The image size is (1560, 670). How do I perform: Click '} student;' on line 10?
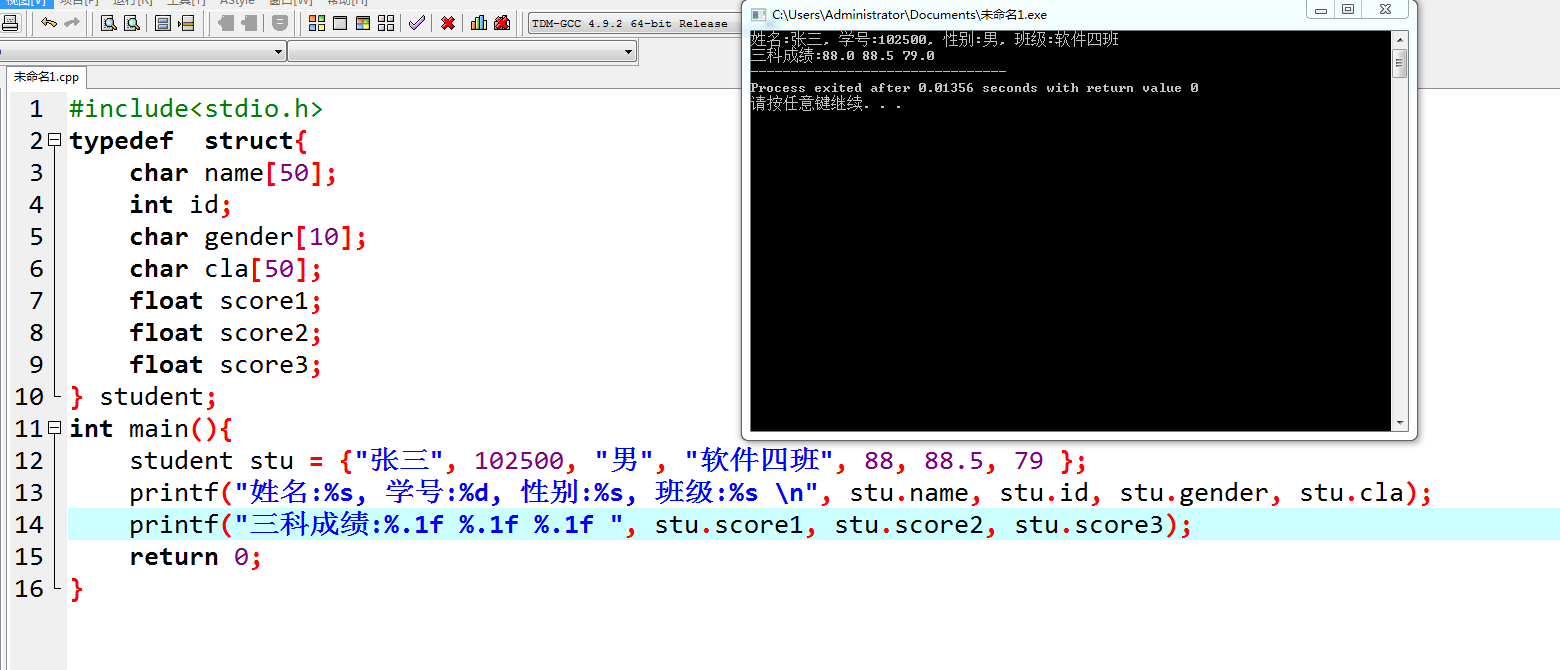pos(144,396)
